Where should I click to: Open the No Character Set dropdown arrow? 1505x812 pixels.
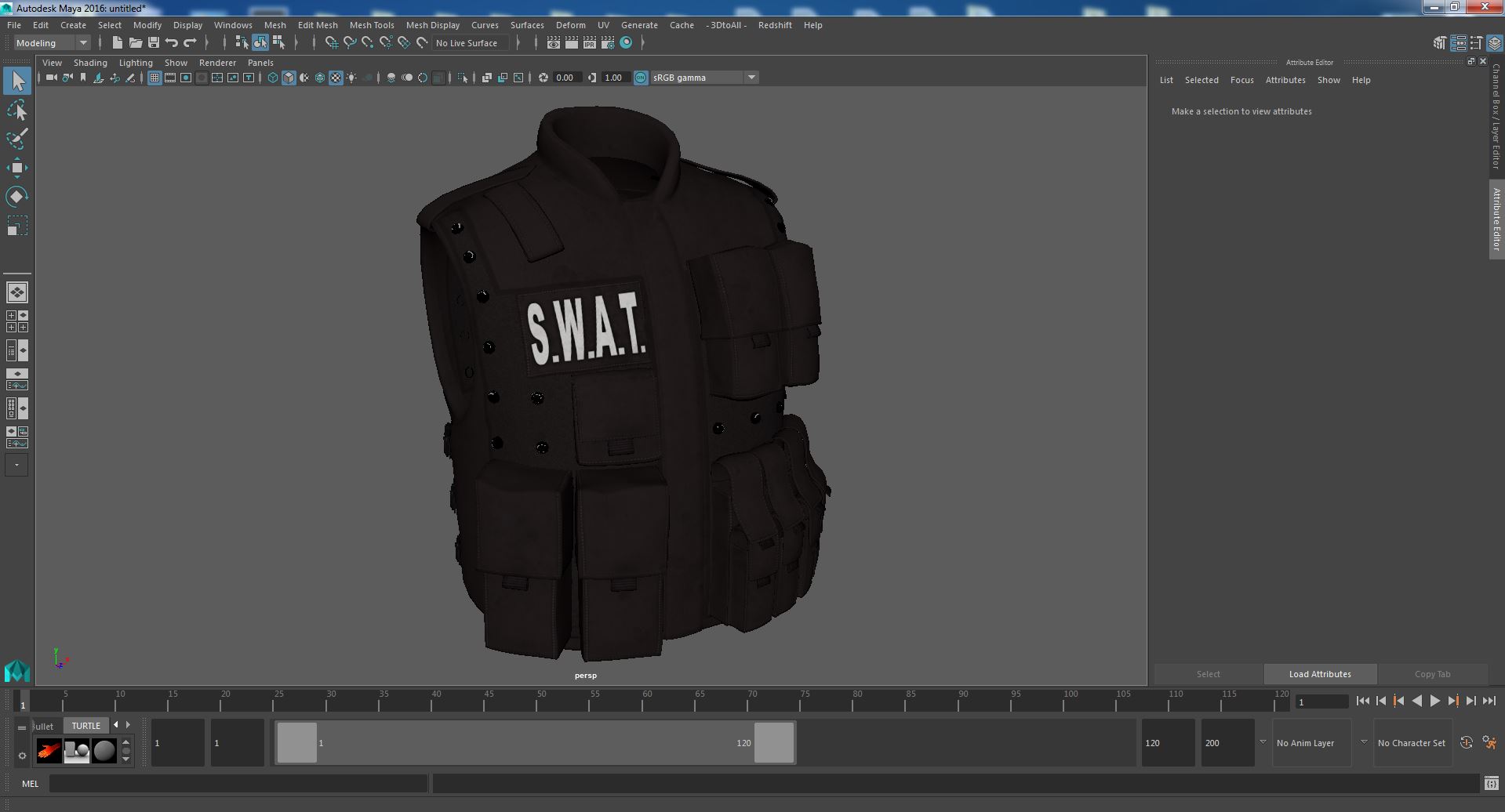[x=1364, y=742]
